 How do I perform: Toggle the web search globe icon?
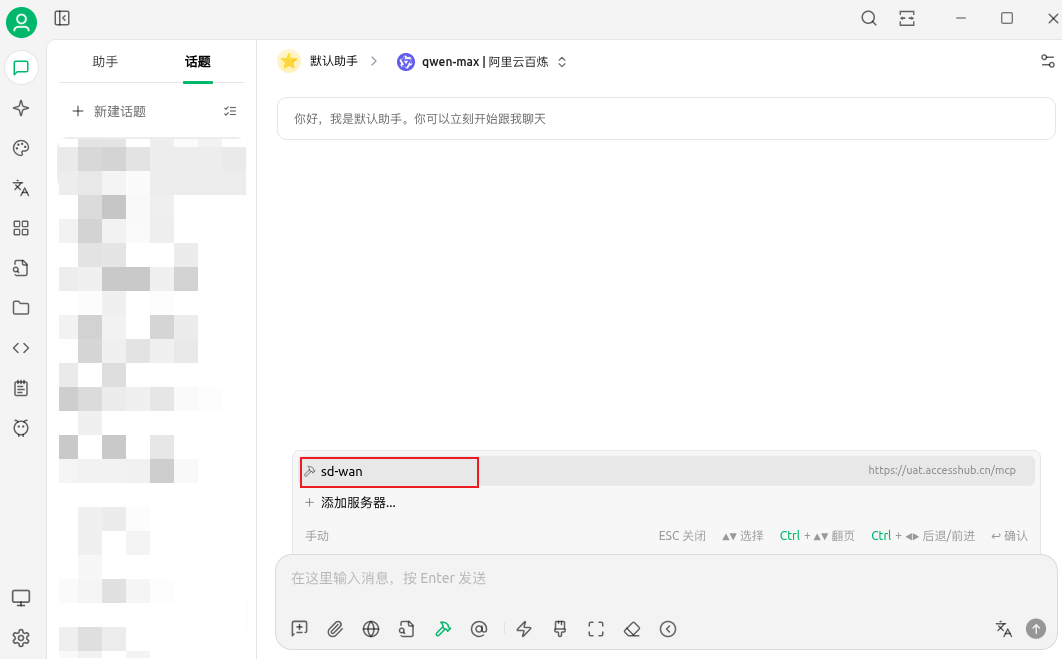point(371,629)
